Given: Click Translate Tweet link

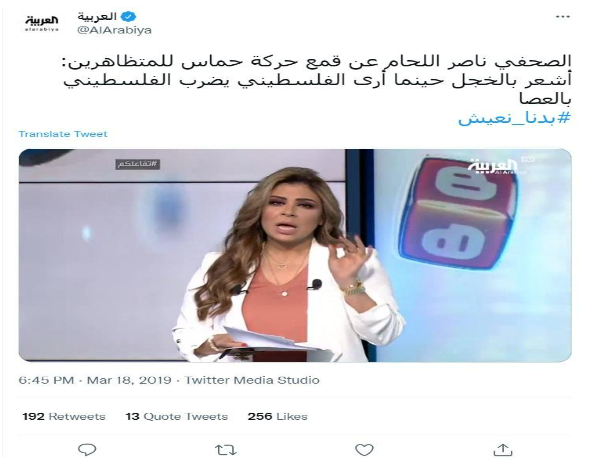Looking at the screenshot, I should (63, 134).
